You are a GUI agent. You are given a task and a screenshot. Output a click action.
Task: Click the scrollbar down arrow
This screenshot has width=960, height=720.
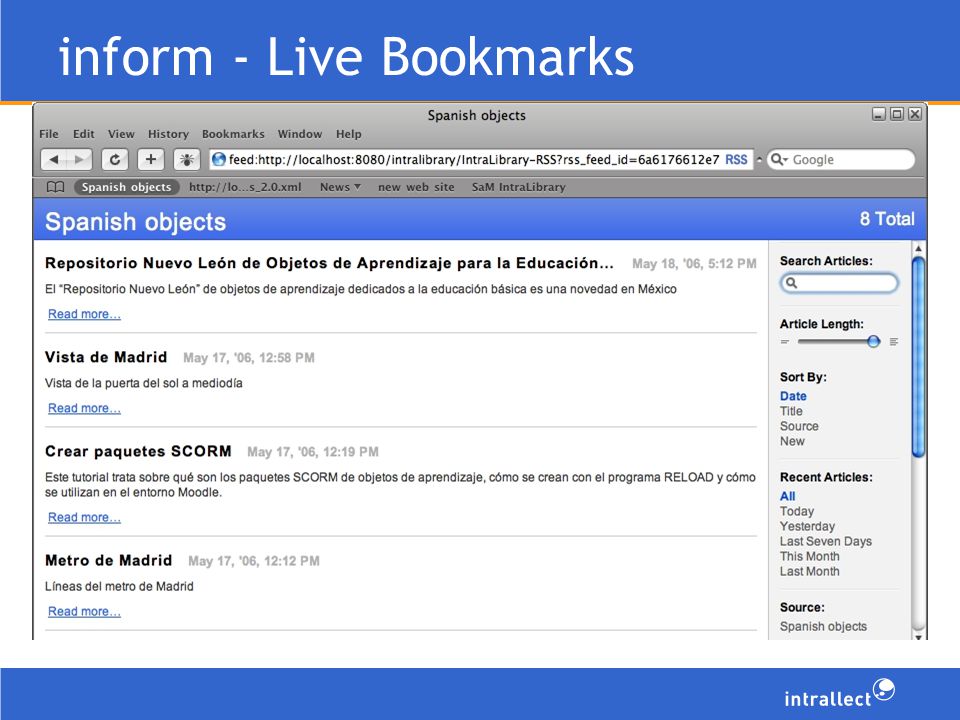point(918,637)
